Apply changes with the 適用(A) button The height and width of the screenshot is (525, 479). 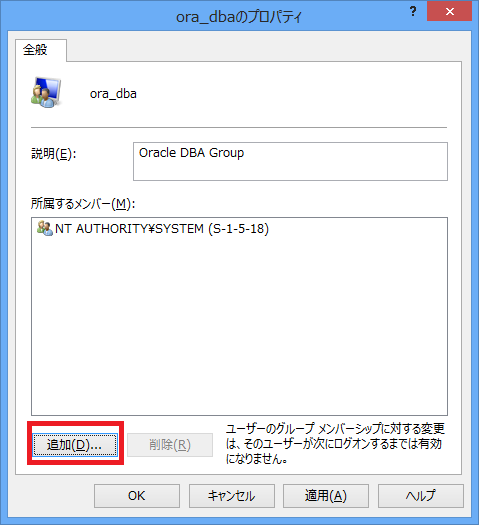[x=326, y=496]
